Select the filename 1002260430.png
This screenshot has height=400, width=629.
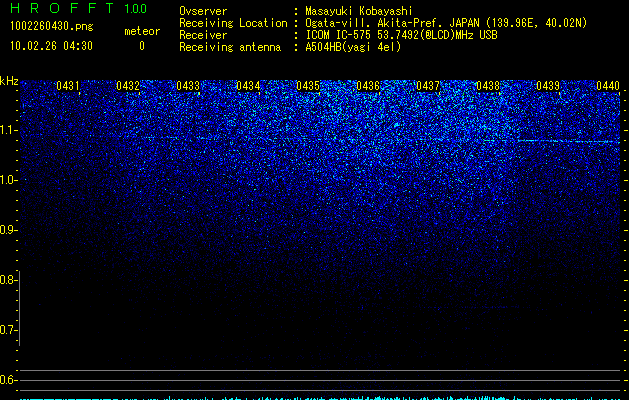click(x=52, y=26)
